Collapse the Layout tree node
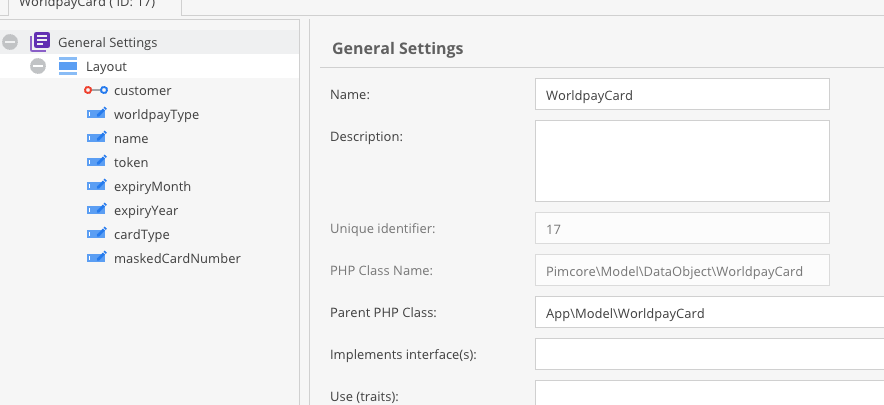Image resolution: width=884 pixels, height=405 pixels. click(38, 67)
